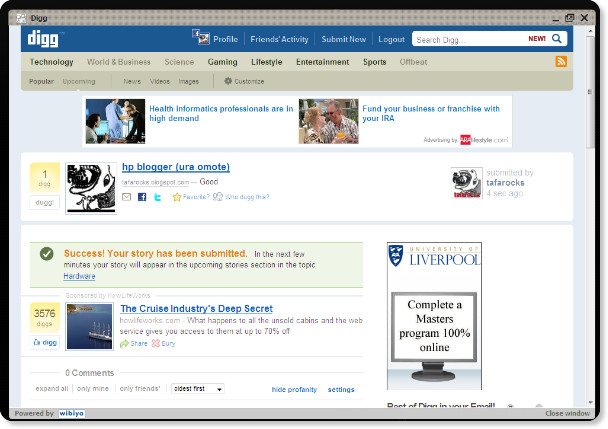Click the Customize gear icon
608x429 pixels.
pyautogui.click(x=228, y=81)
